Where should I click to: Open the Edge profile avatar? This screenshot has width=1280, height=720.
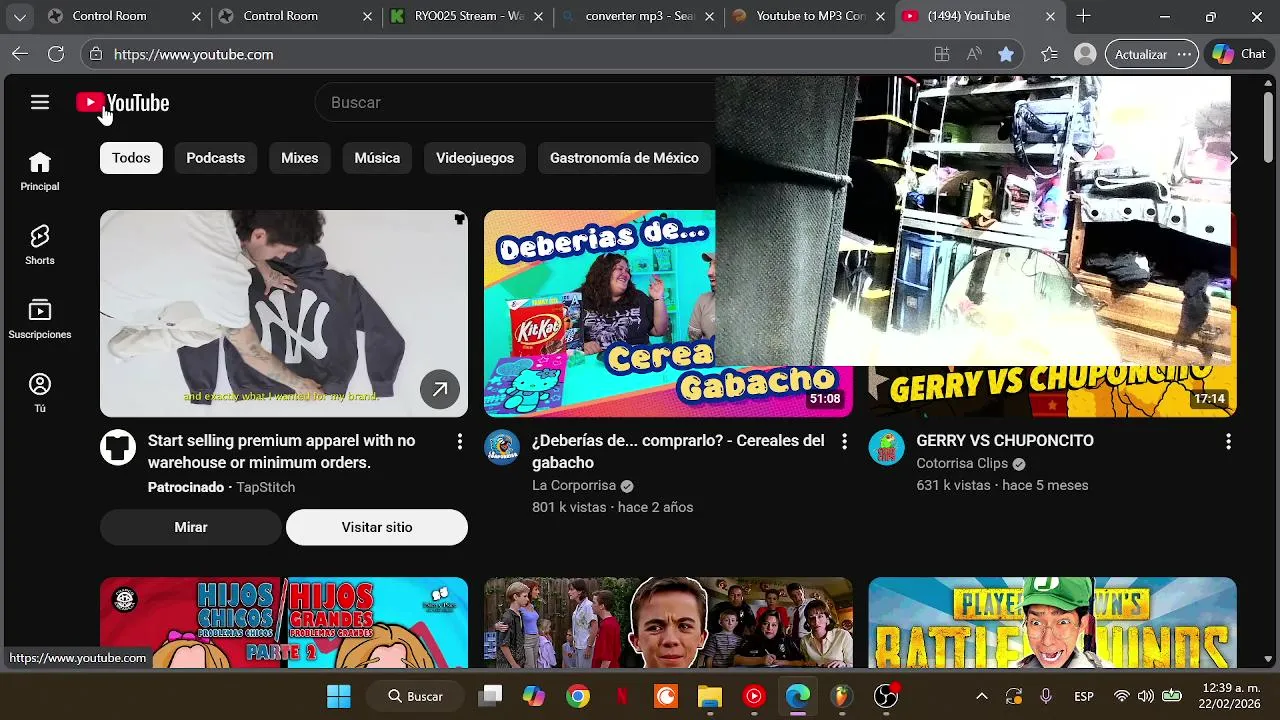[1085, 54]
